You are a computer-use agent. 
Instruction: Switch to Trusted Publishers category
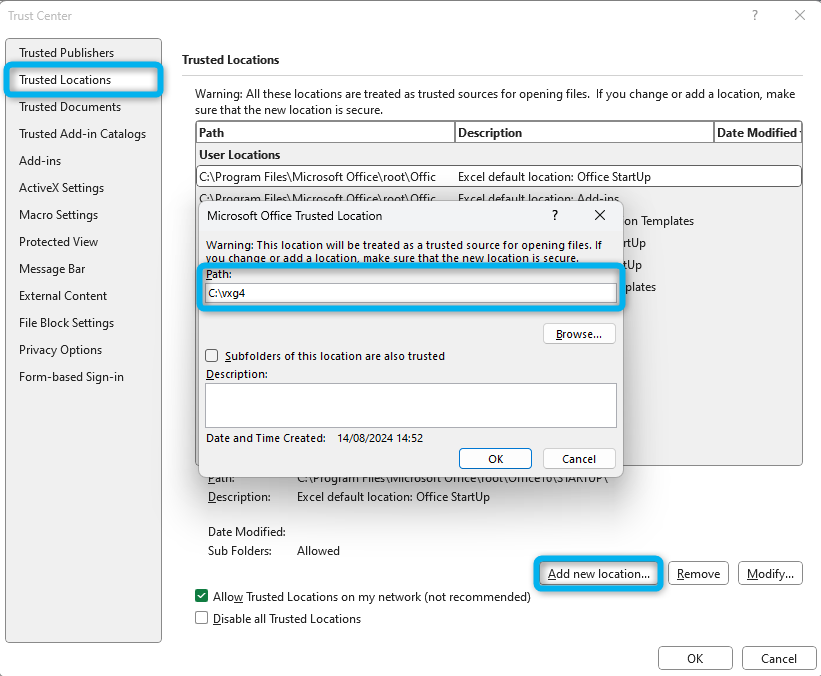(65, 52)
